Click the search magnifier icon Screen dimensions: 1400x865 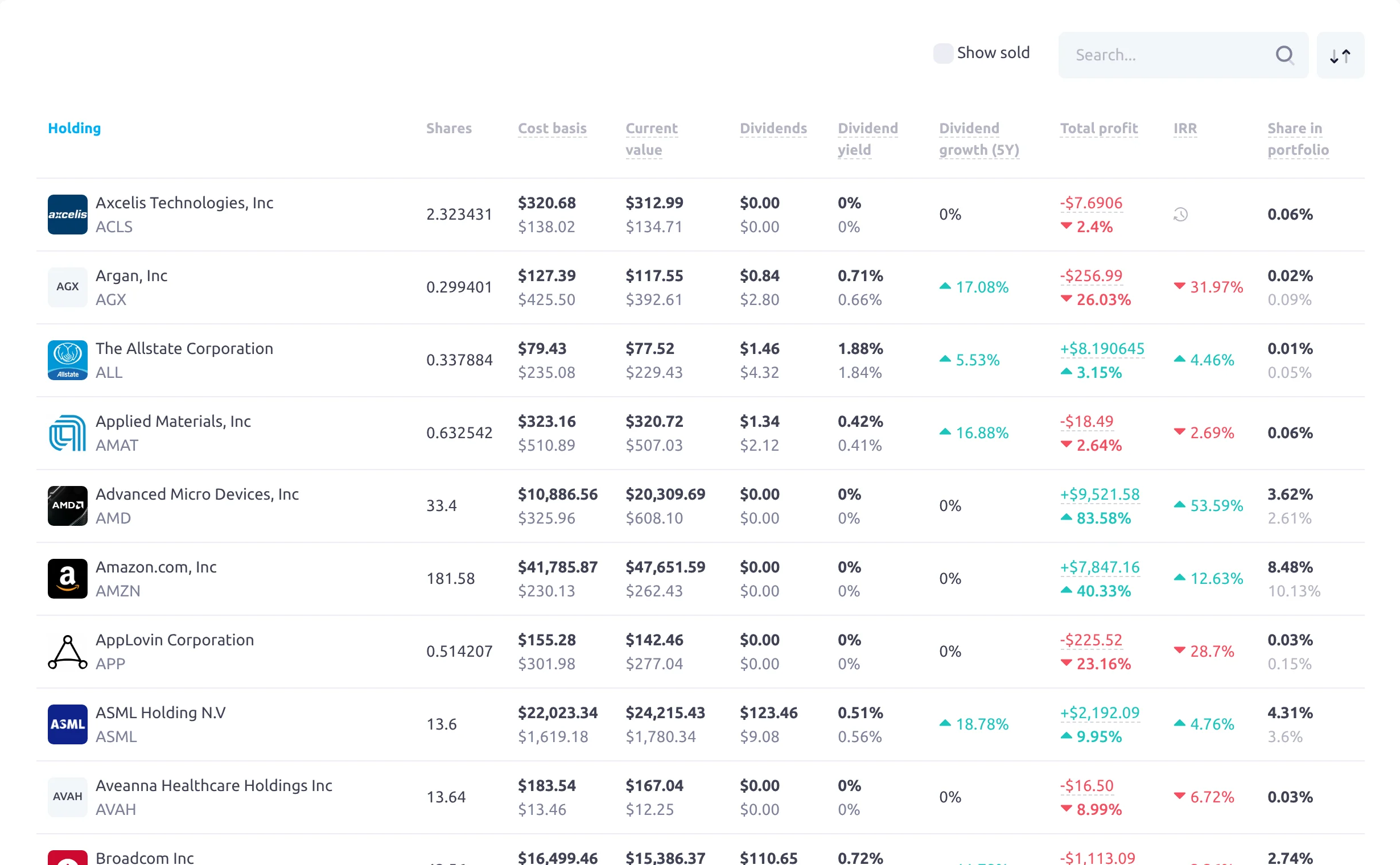point(1284,55)
